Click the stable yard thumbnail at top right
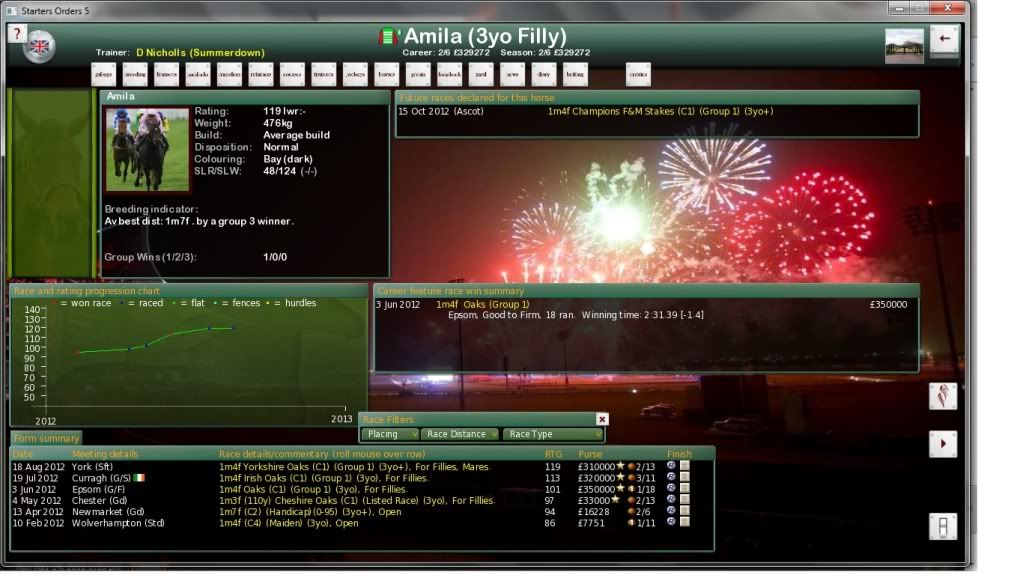The height and width of the screenshot is (575, 1023). (x=904, y=46)
